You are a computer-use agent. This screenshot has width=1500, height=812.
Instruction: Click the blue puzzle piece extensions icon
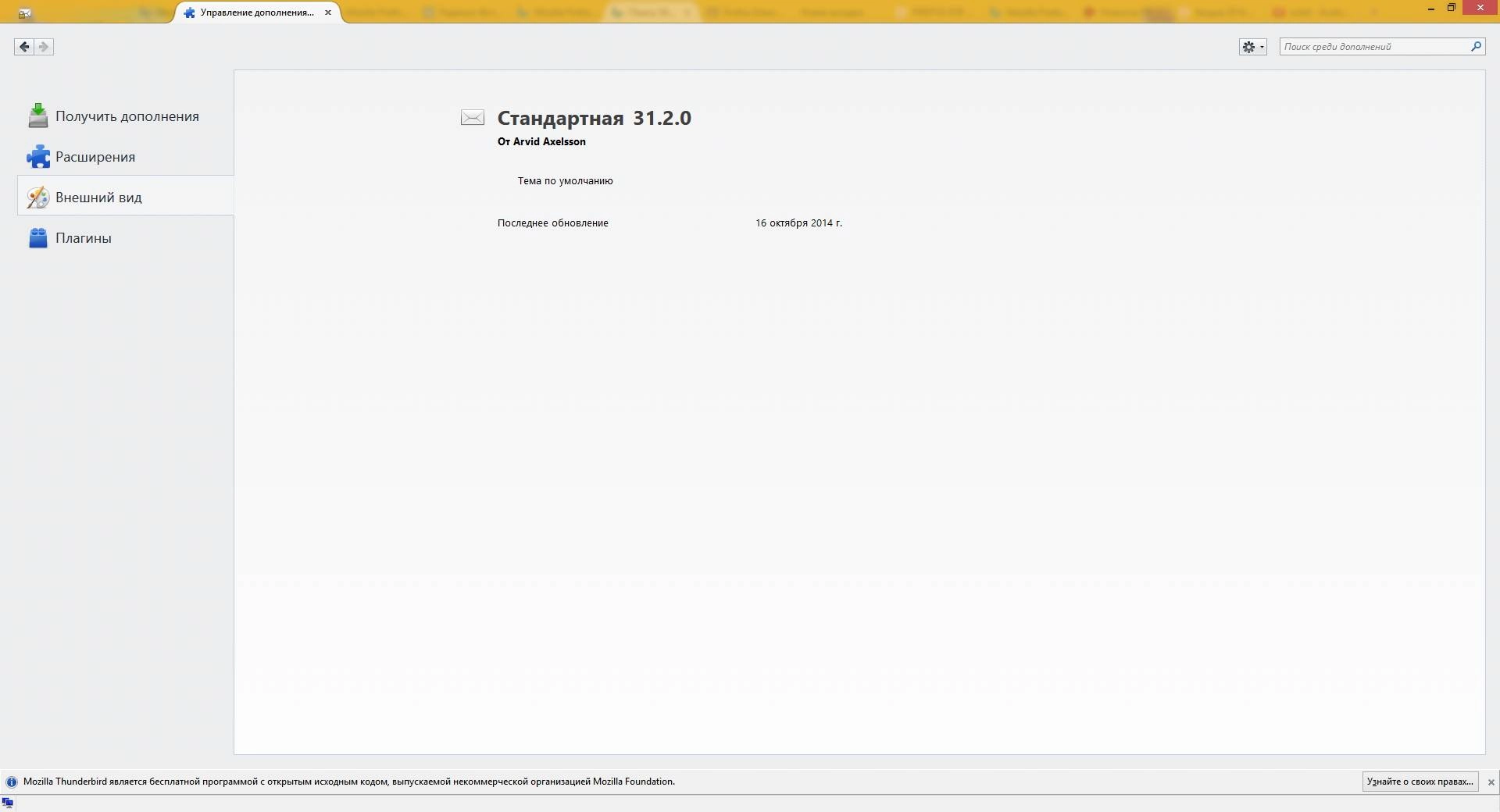(37, 157)
